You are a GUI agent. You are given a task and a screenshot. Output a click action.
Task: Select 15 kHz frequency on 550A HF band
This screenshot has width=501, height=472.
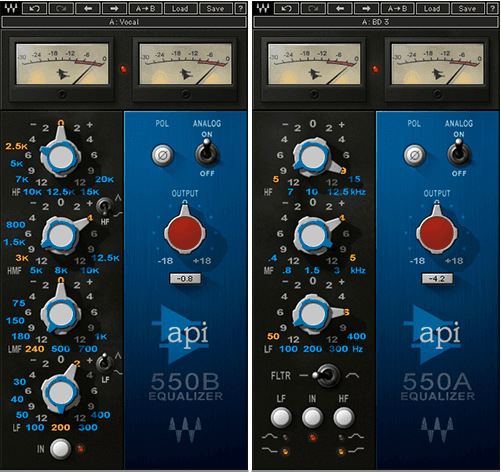point(354,179)
